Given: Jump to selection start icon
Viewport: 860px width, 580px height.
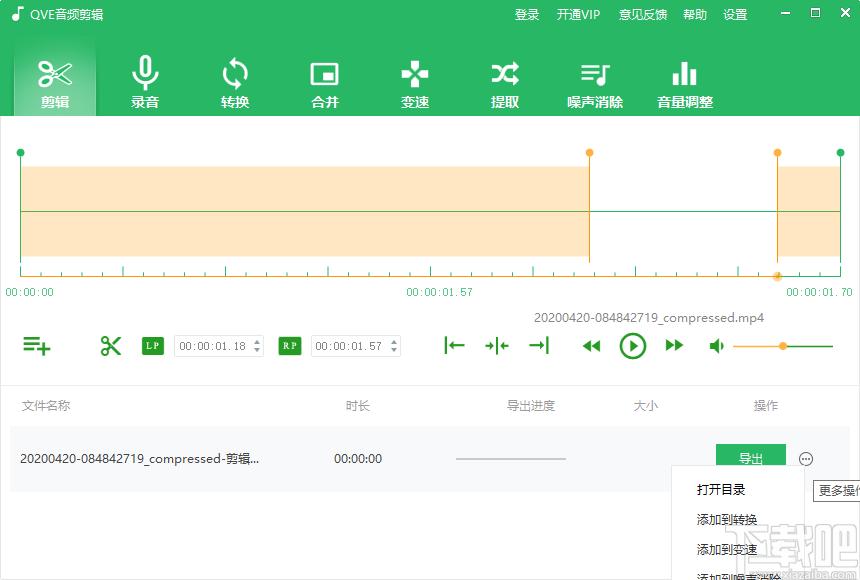Looking at the screenshot, I should (x=454, y=346).
